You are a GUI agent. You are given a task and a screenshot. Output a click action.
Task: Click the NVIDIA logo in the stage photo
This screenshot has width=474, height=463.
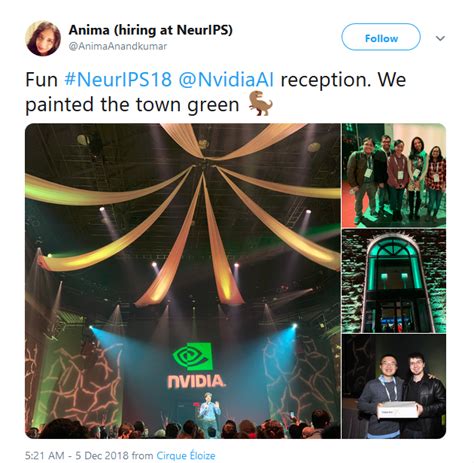[196, 366]
